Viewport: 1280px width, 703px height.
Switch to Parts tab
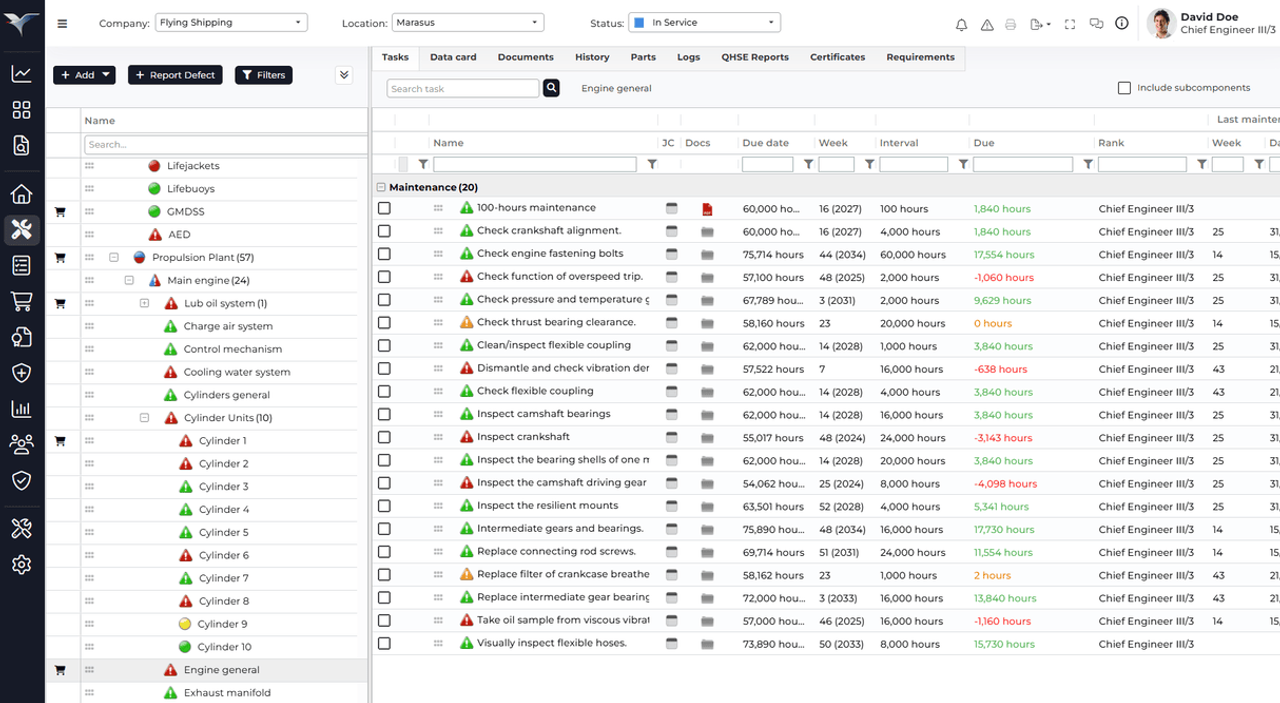[643, 57]
